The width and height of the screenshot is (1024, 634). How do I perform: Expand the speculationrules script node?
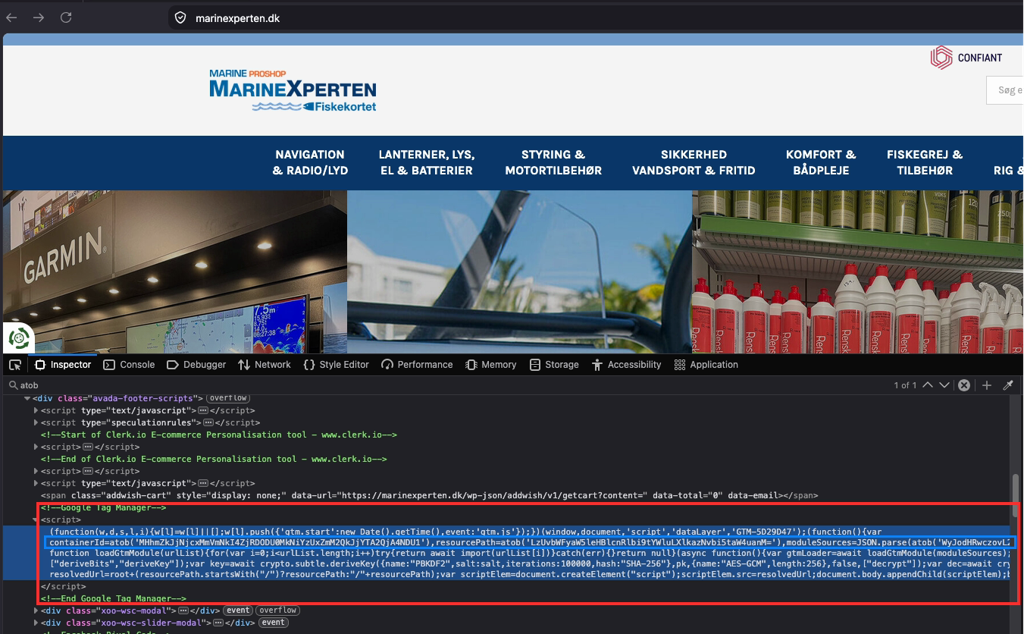point(35,422)
